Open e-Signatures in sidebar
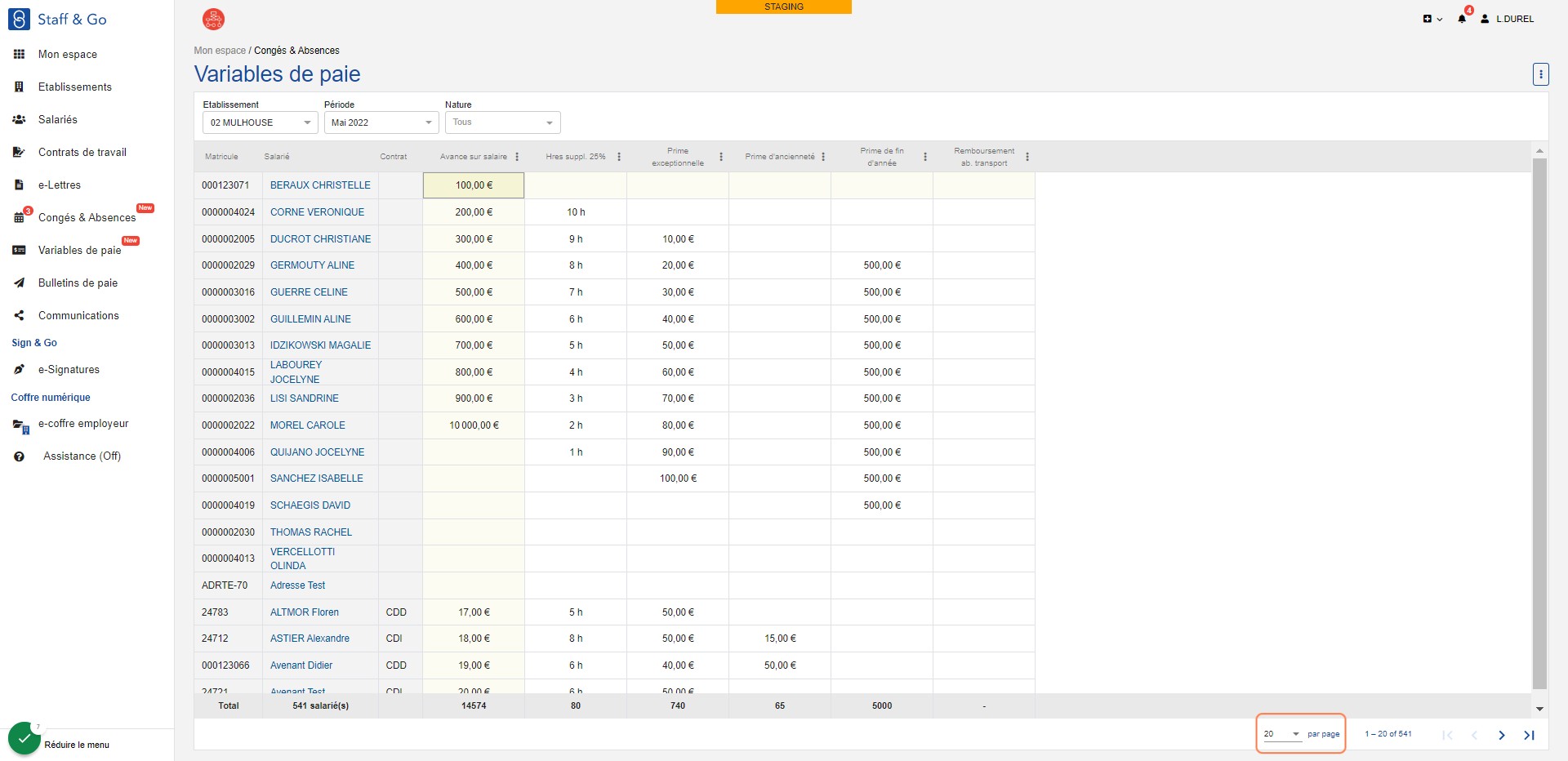 [69, 370]
